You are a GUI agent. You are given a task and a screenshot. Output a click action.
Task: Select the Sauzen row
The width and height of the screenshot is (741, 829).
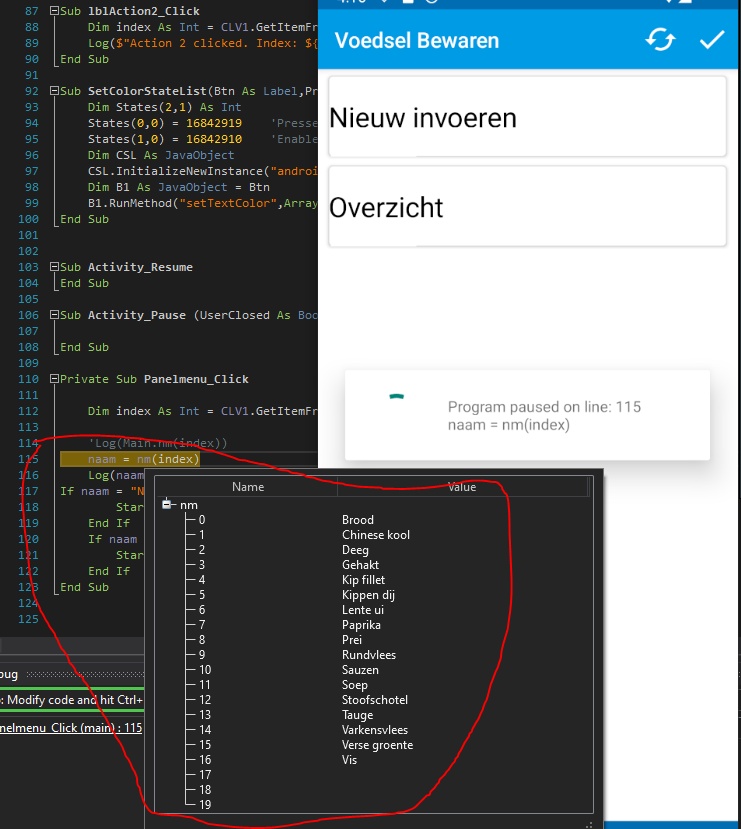pyautogui.click(x=374, y=670)
